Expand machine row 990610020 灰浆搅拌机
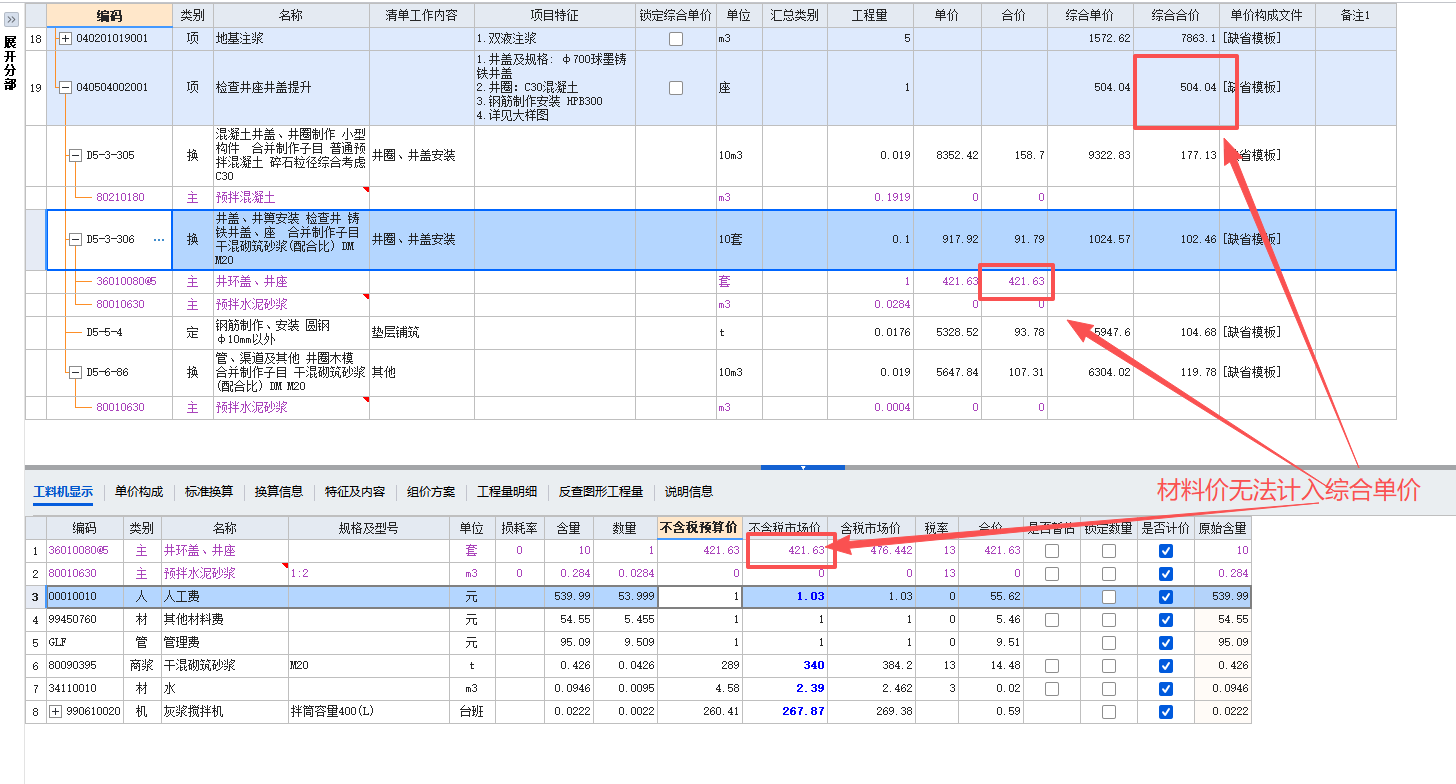Image resolution: width=1456 pixels, height=784 pixels. tap(55, 712)
